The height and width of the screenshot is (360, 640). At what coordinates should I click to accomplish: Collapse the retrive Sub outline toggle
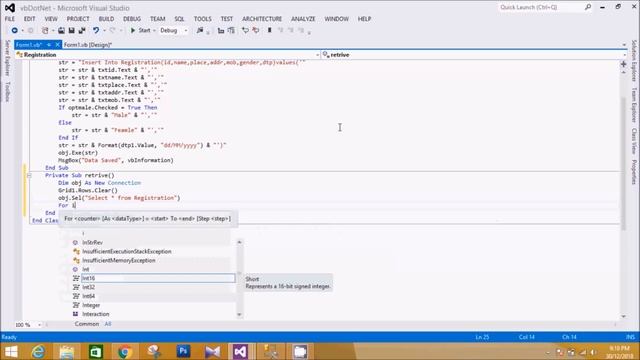(29, 176)
